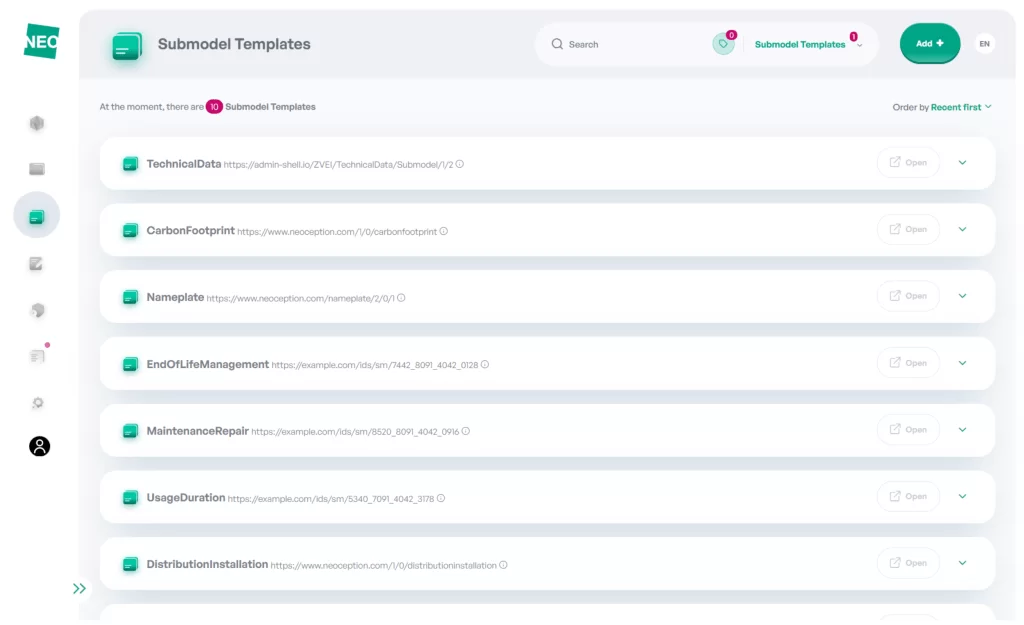Click the 7442_8091_4042_0128 example URL

click(375, 365)
